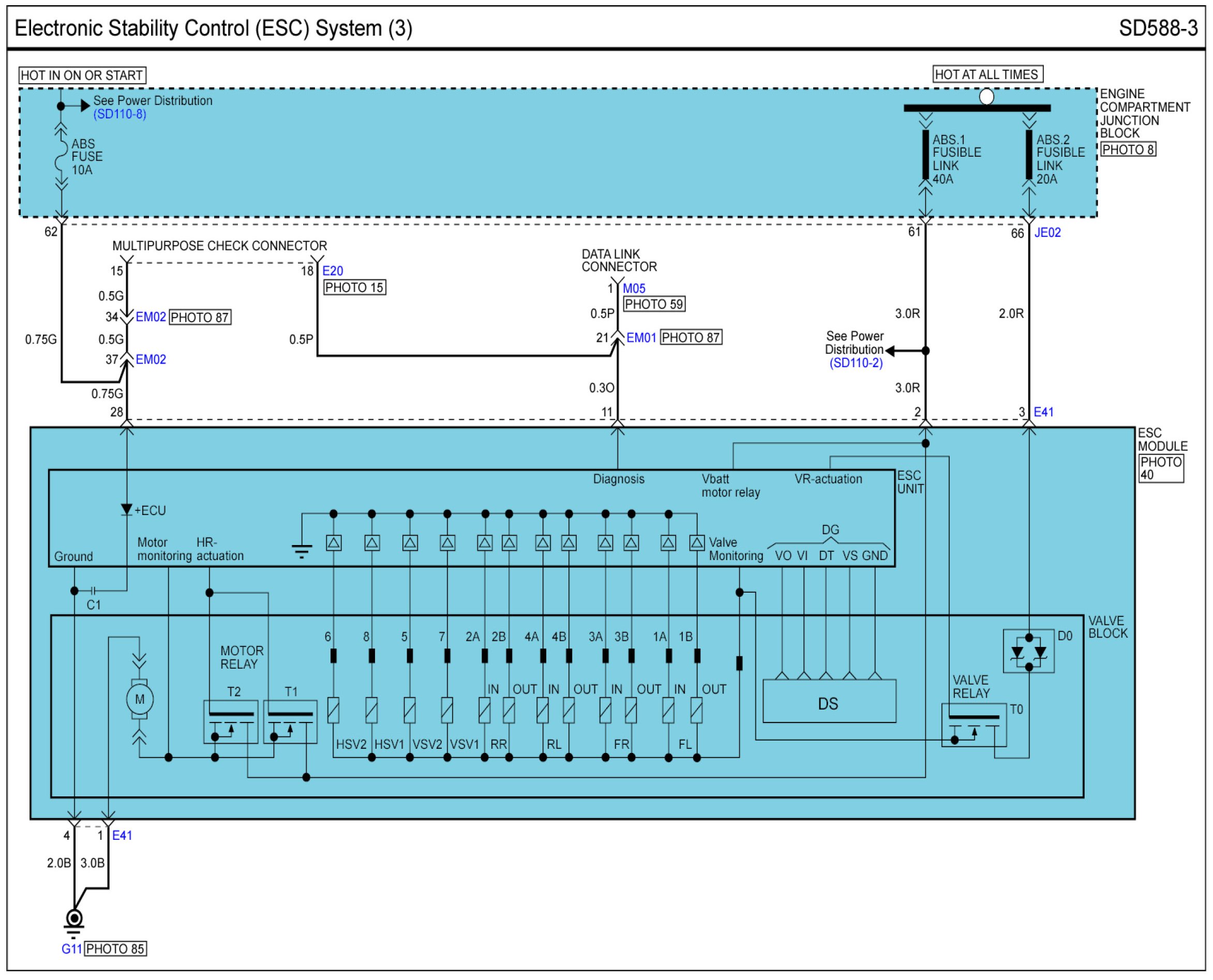Screen dimensions: 1213x980
Task: Click the T0 valve relay symbol
Action: [974, 725]
